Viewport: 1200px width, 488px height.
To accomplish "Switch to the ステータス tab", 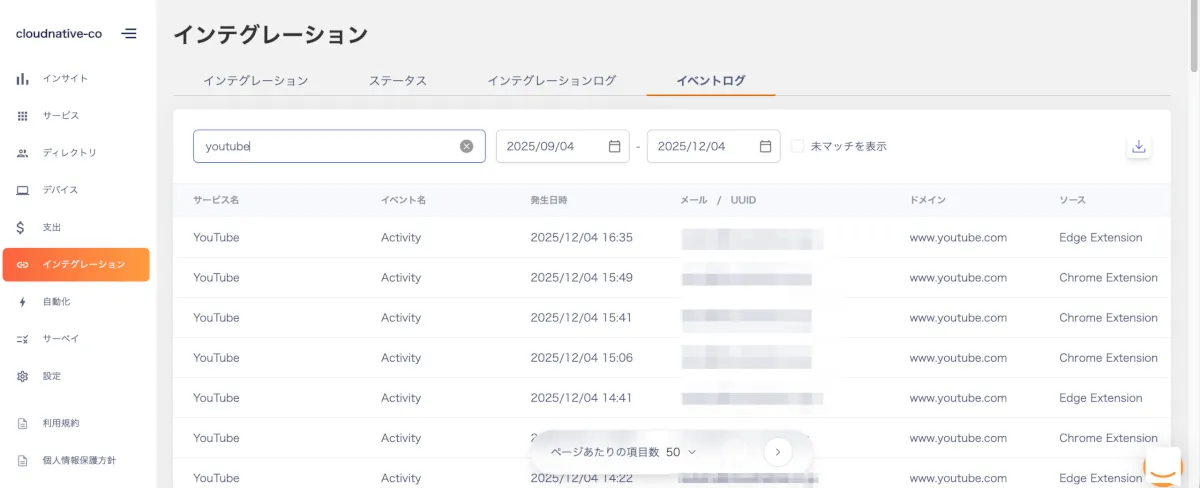I will point(398,80).
